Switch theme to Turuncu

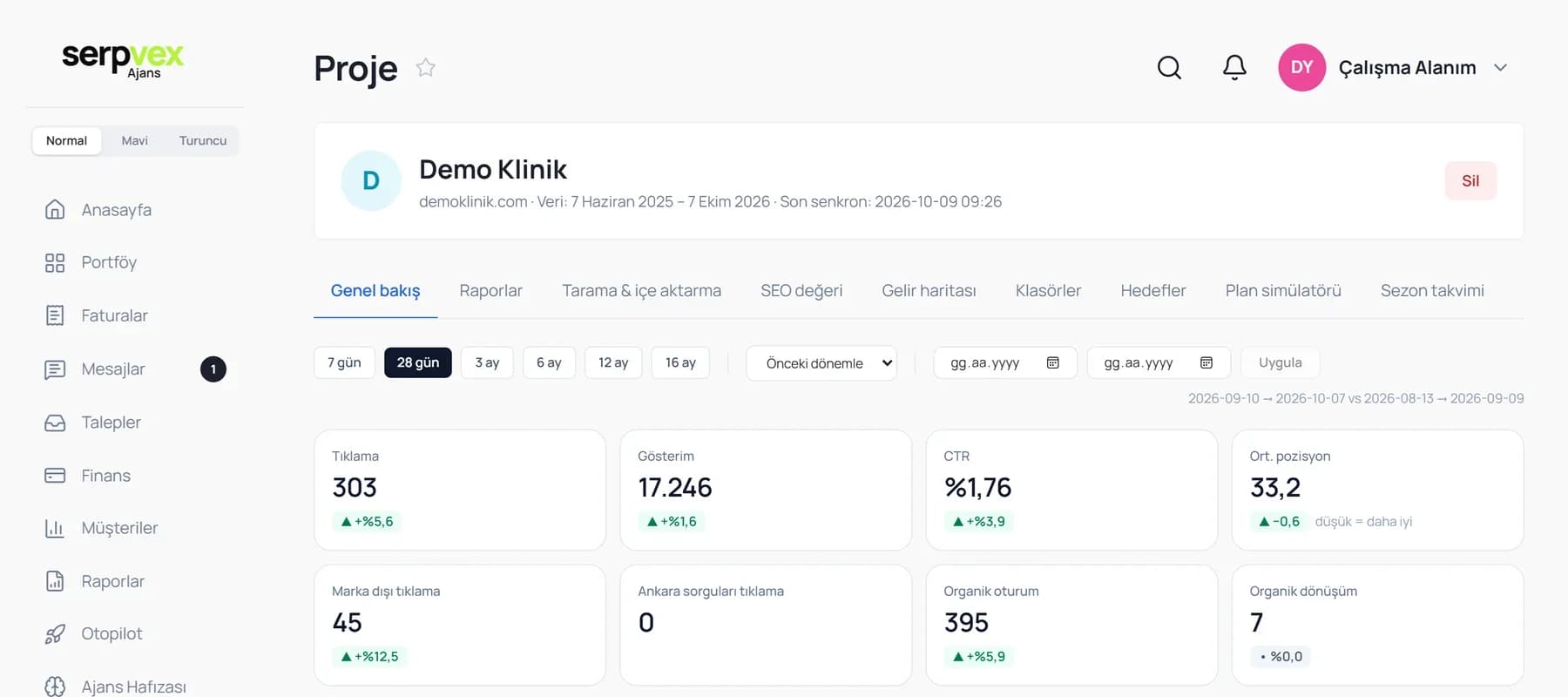tap(203, 140)
